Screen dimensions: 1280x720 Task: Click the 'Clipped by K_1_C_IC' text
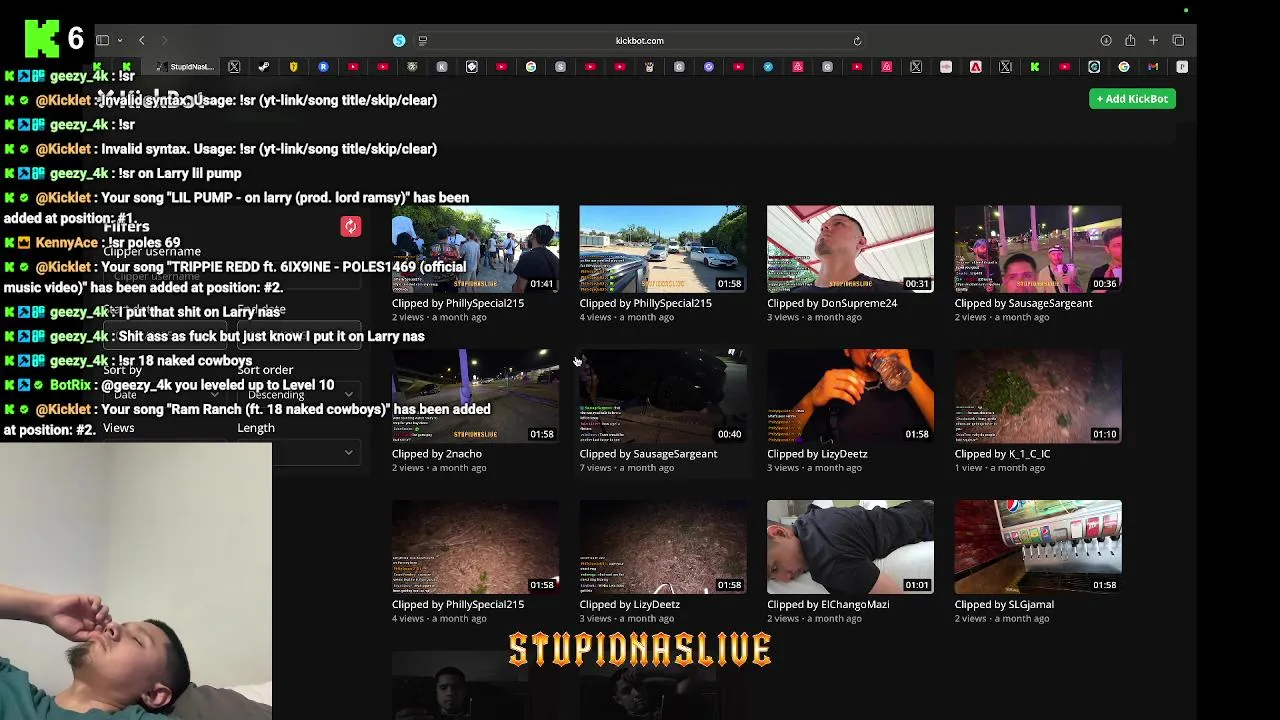pyautogui.click(x=1002, y=454)
